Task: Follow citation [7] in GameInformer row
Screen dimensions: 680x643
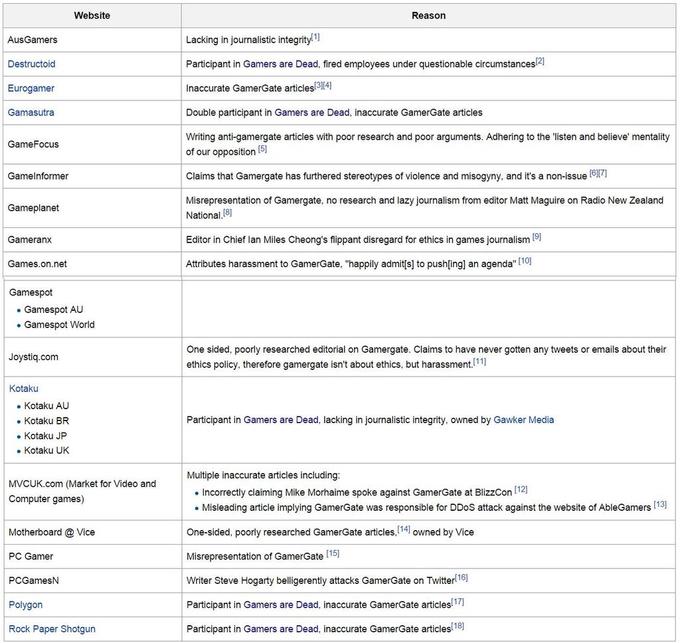Action: pos(603,173)
